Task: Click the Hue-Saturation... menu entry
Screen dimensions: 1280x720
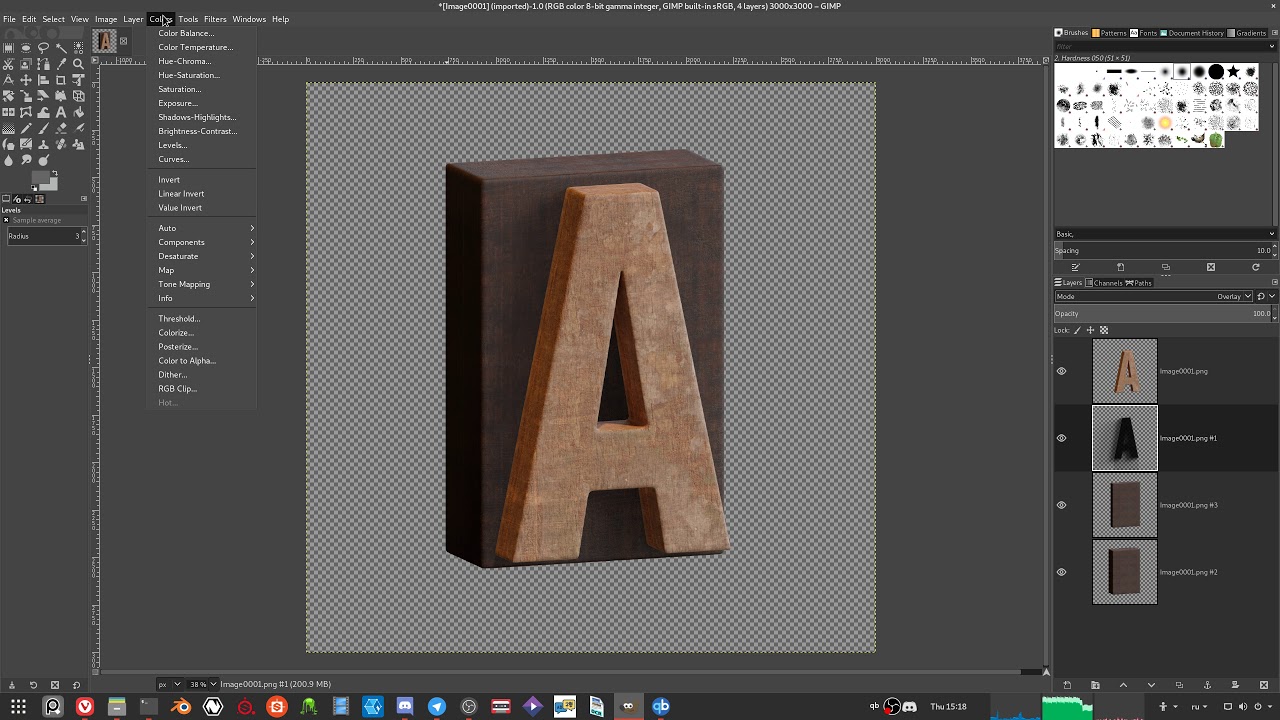Action: [x=189, y=75]
